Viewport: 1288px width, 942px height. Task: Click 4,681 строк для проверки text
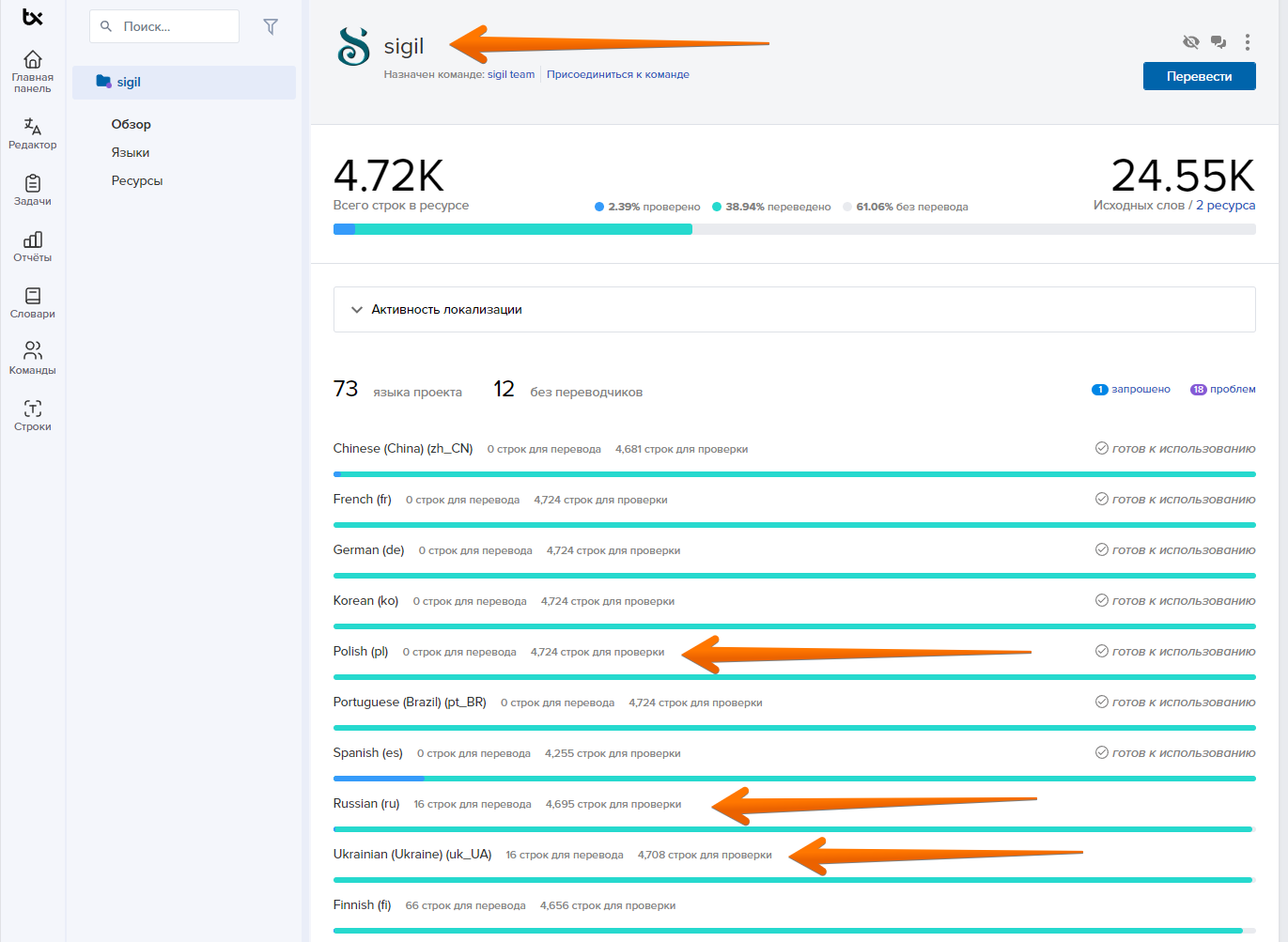click(682, 449)
